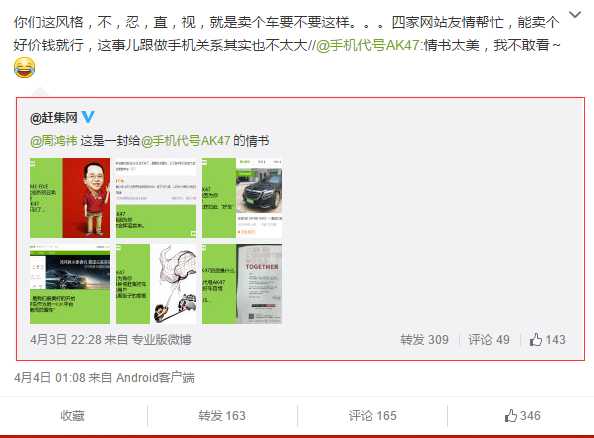Open @手机代号AK47 mention in main post
594x438 pixels.
click(x=368, y=45)
